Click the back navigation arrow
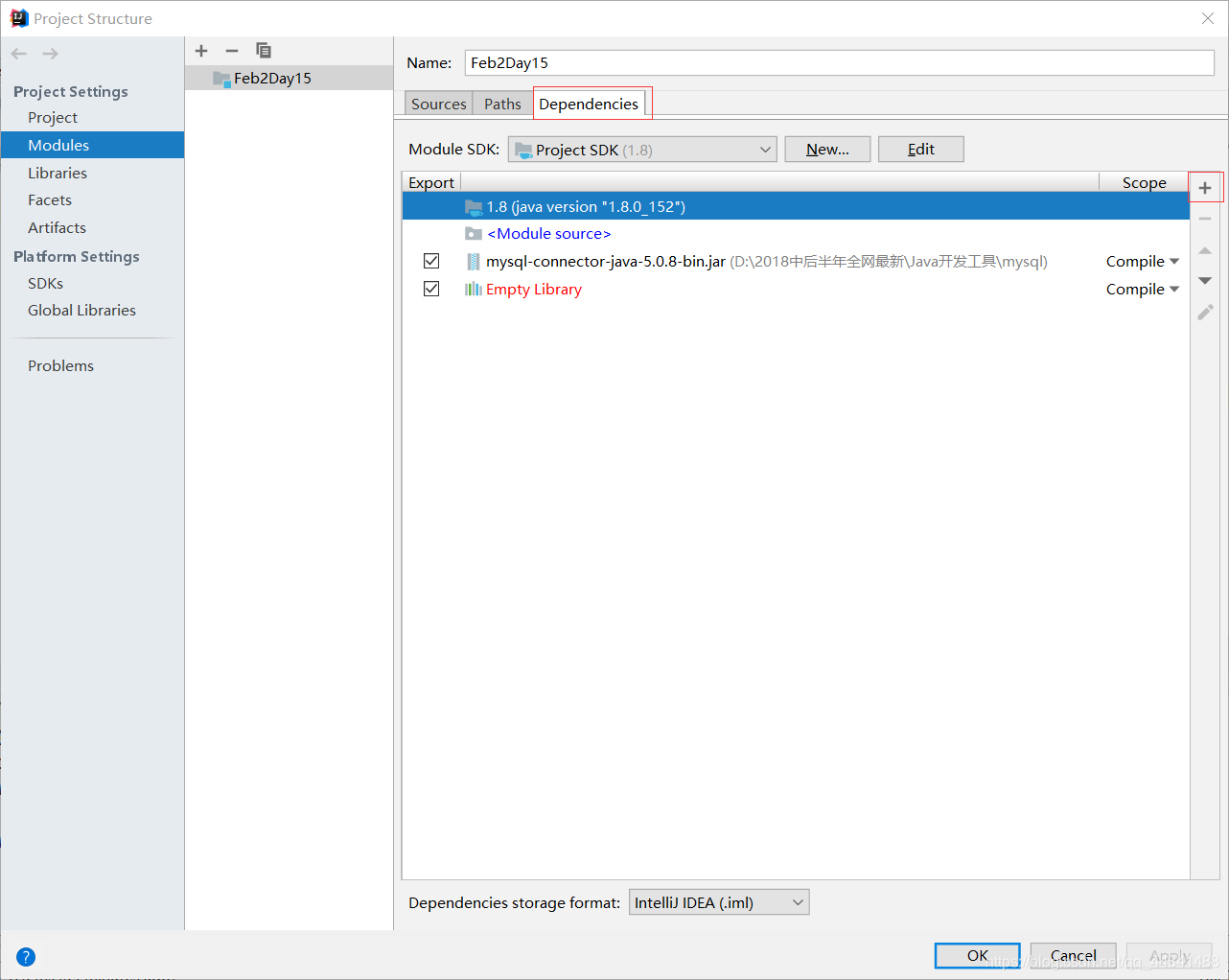This screenshot has width=1229, height=980. (19, 54)
